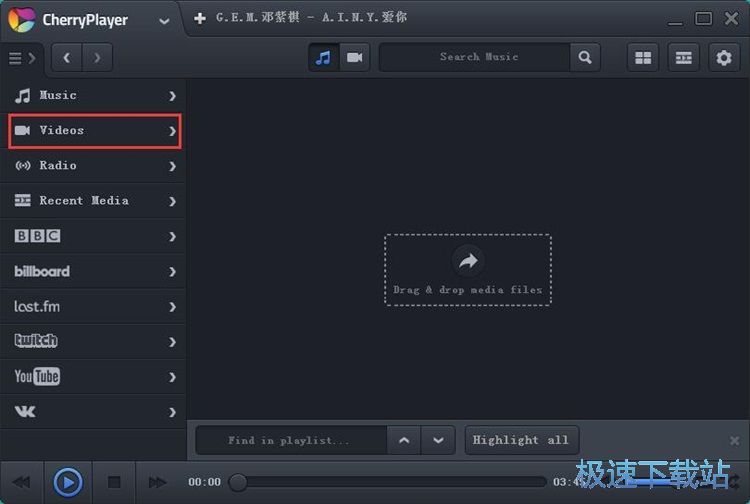
Task: Expand the last.fm section chevron
Action: 172,307
